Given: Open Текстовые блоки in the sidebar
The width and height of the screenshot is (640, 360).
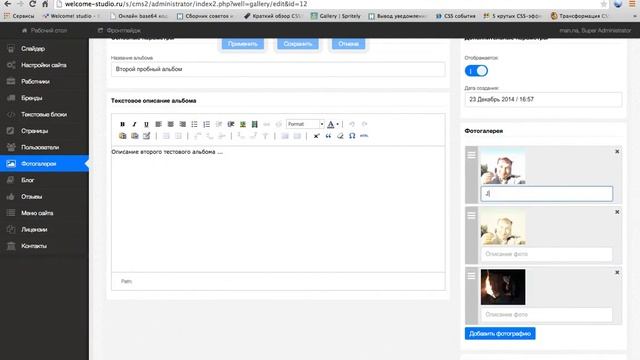Looking at the screenshot, I should [44, 114].
